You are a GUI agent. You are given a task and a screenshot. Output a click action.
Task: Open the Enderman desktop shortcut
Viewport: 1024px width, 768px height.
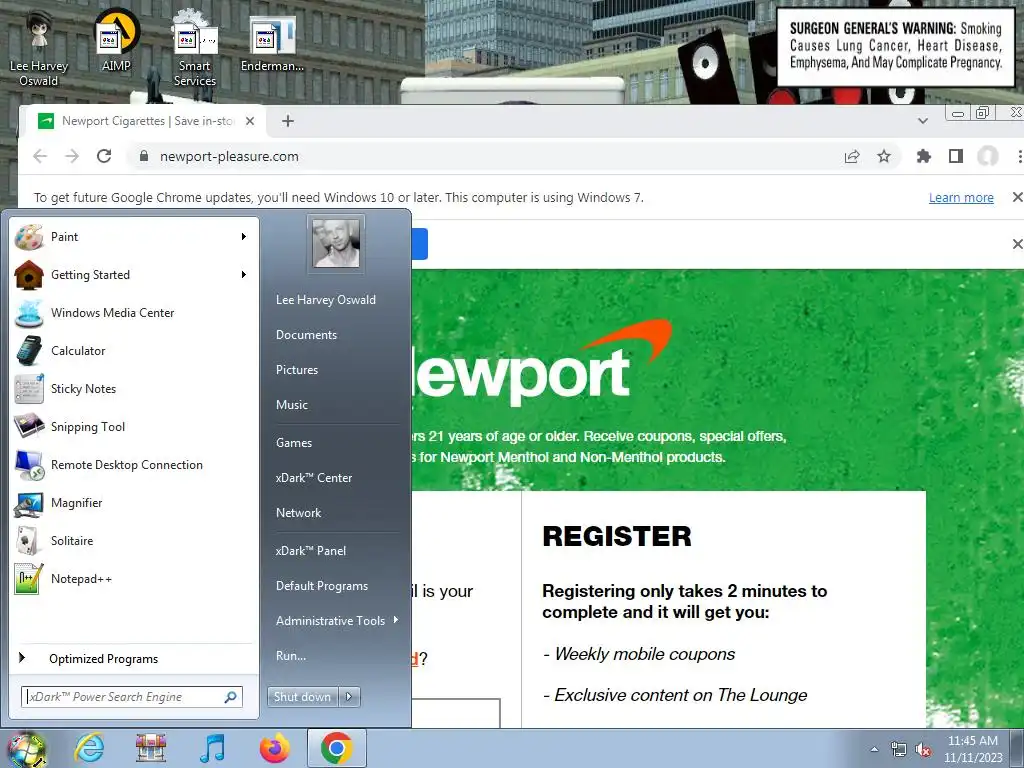coord(272,43)
